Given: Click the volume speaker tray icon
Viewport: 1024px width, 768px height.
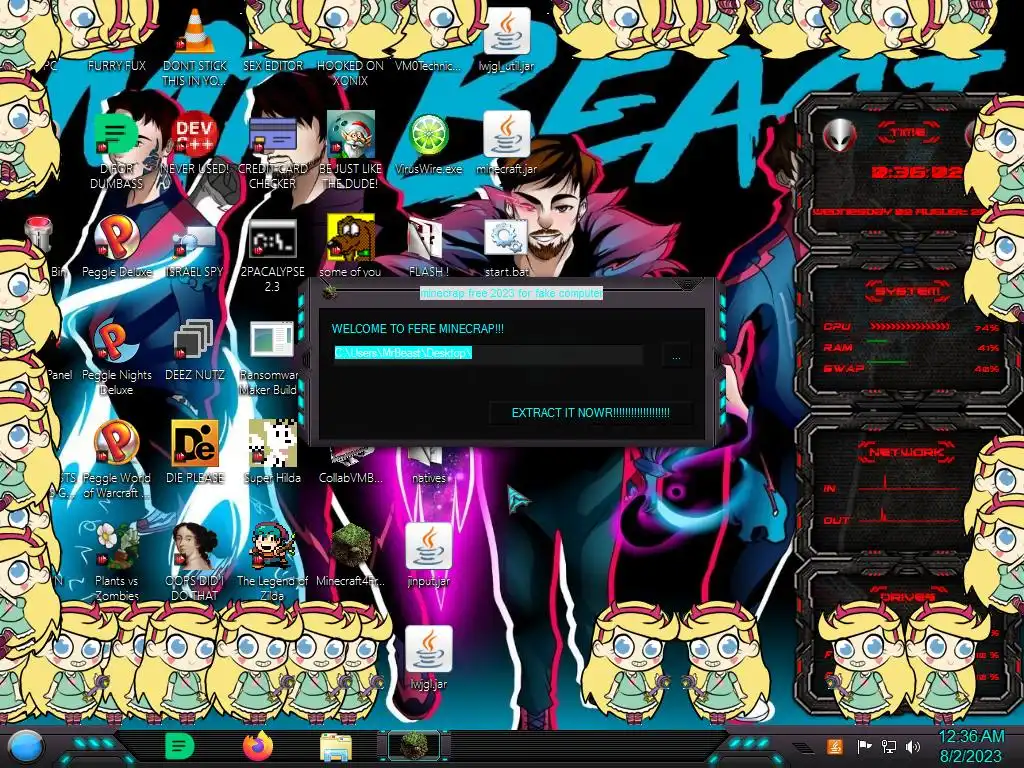Looking at the screenshot, I should click(913, 746).
